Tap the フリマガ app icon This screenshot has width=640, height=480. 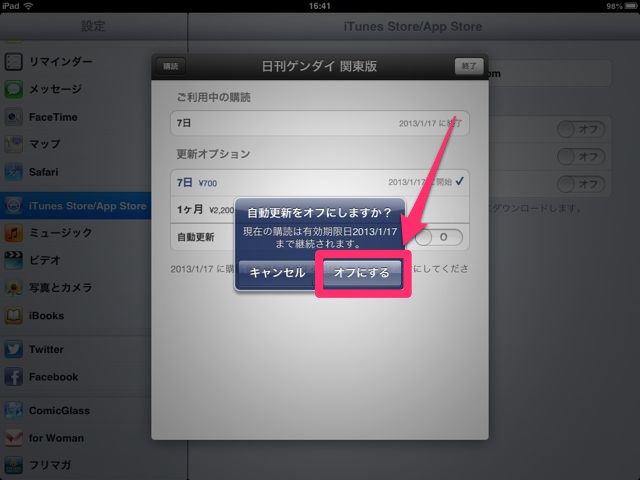[13, 465]
